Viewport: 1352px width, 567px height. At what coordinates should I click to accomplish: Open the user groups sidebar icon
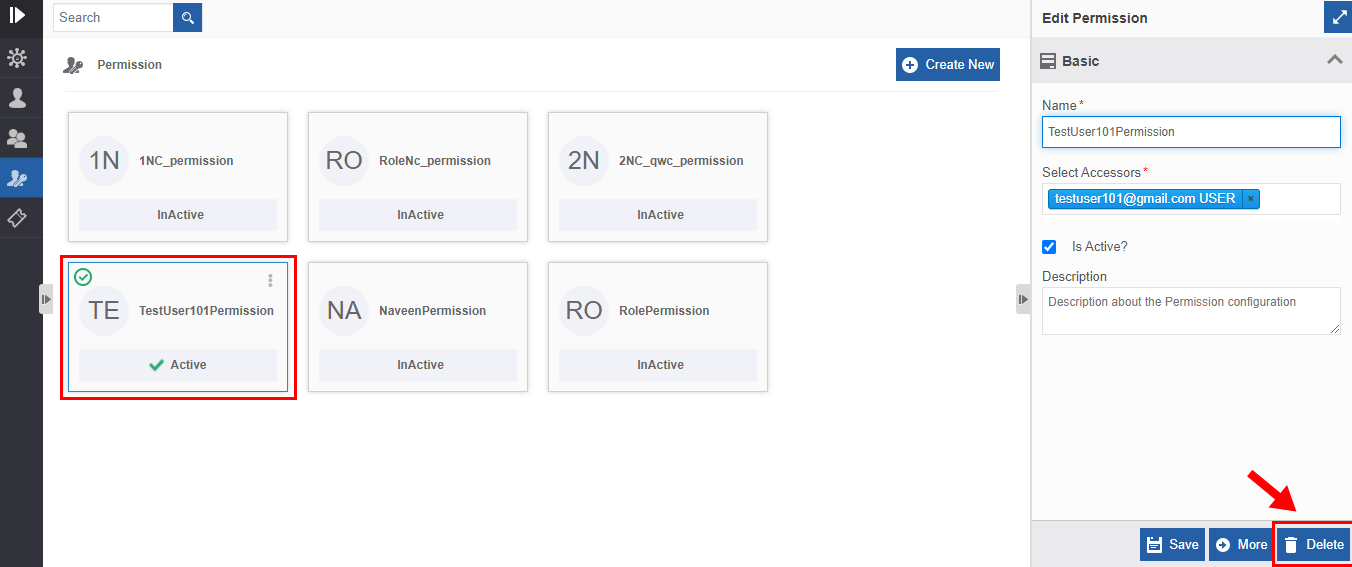click(x=17, y=138)
